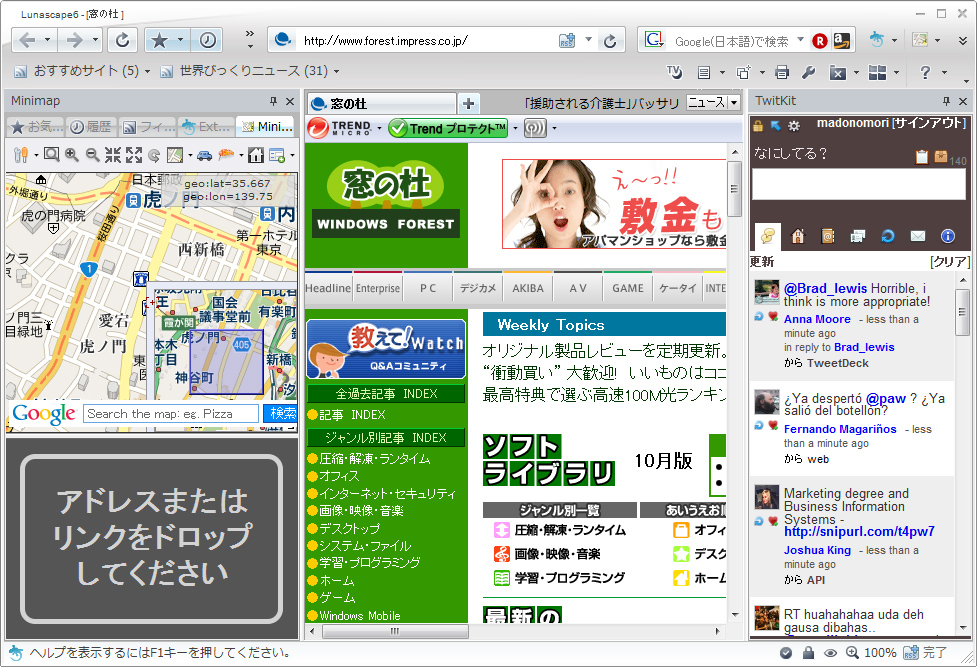Select the 窓の杜 browser tab

[x=382, y=103]
